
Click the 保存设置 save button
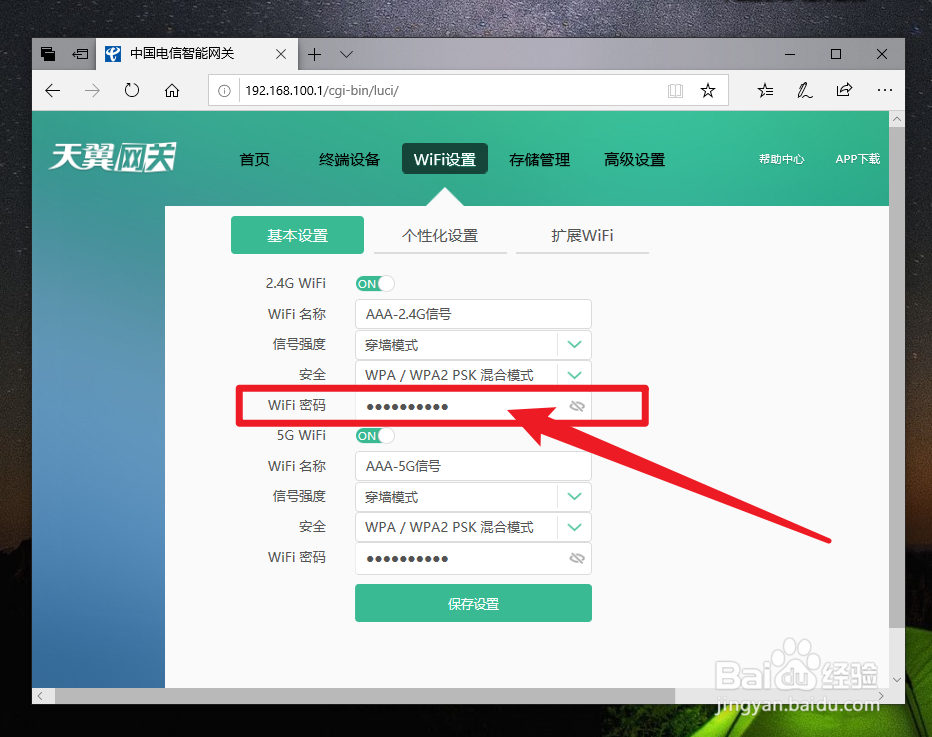(472, 602)
